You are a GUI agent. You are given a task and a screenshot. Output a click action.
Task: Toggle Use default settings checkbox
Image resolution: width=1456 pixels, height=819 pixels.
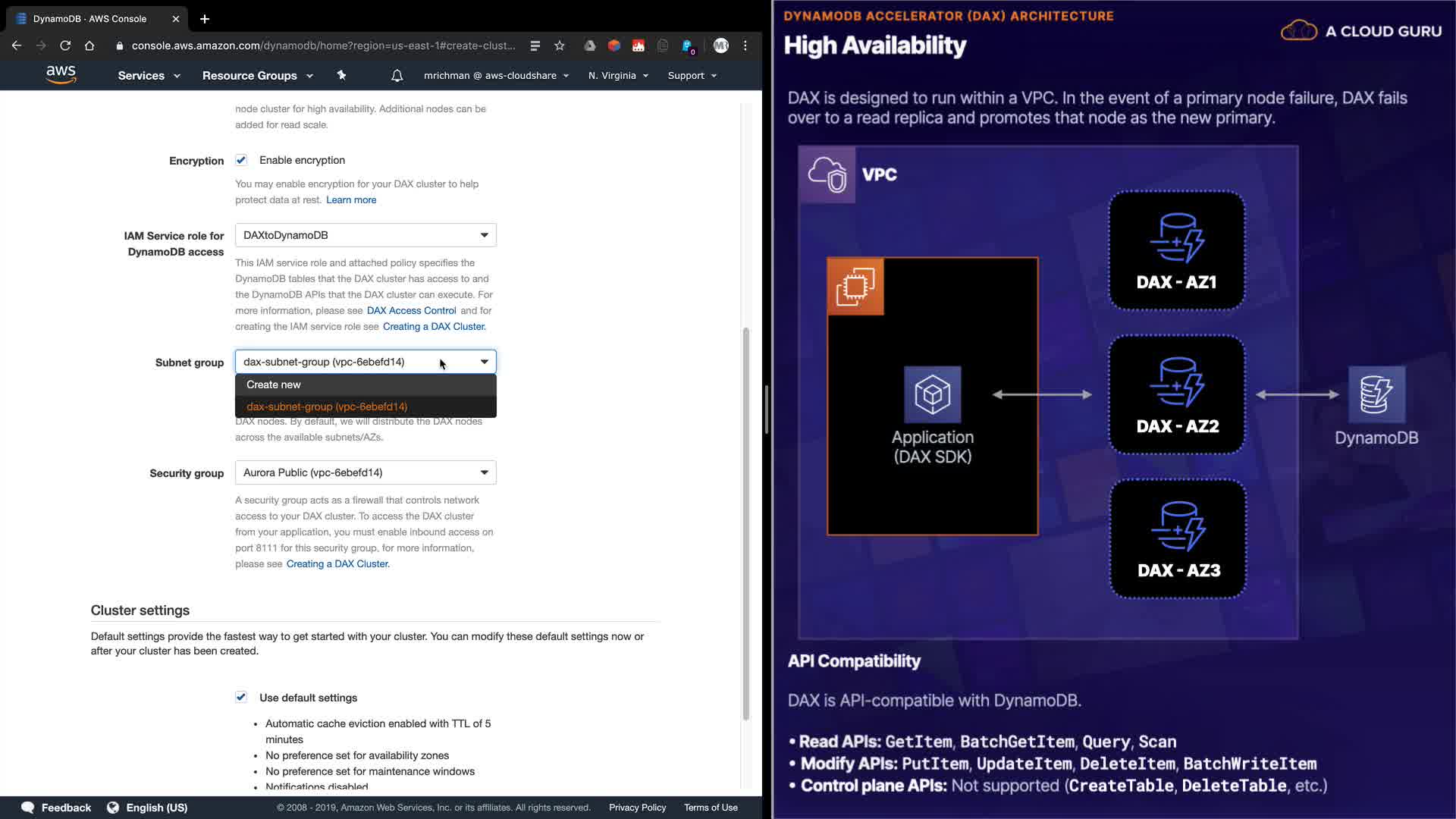pyautogui.click(x=241, y=697)
